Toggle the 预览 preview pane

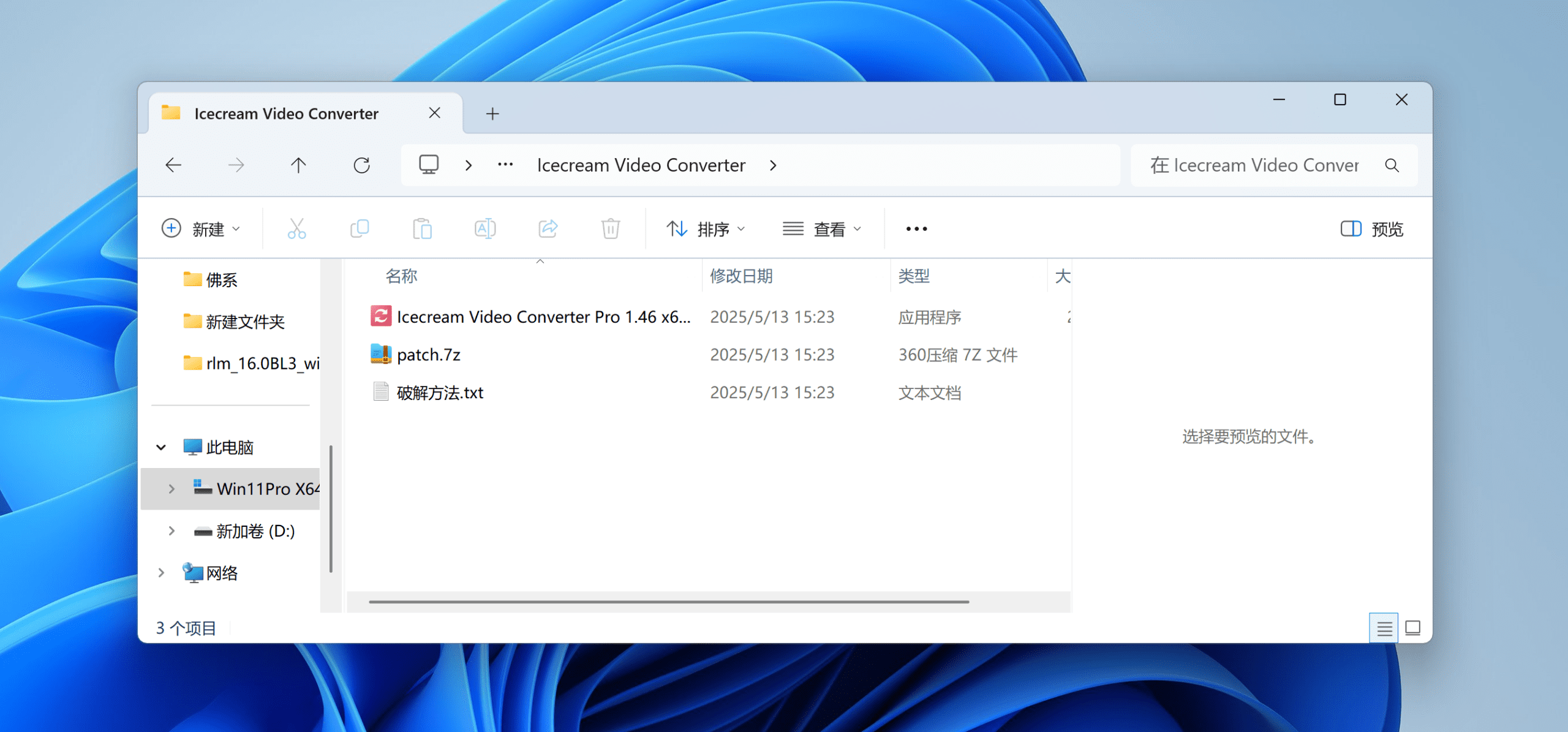(1372, 229)
